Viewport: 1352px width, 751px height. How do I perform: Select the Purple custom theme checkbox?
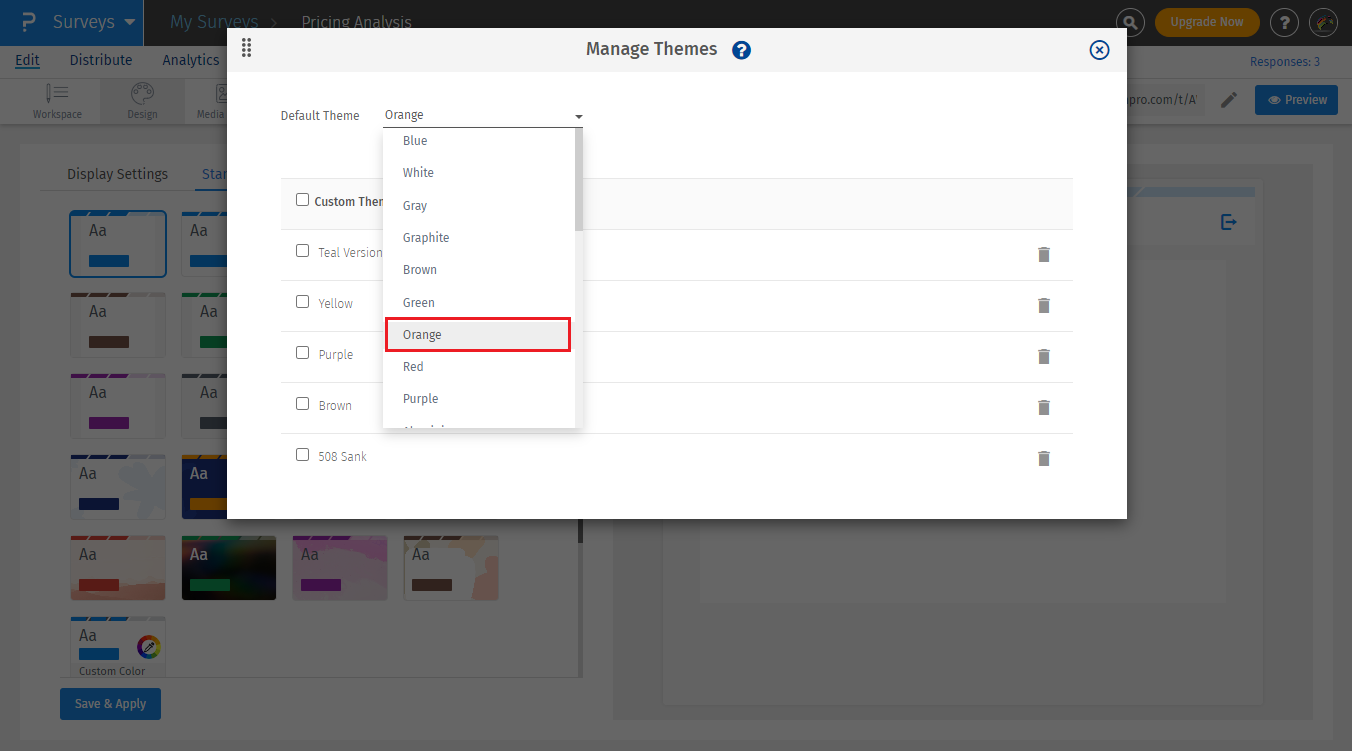click(303, 353)
